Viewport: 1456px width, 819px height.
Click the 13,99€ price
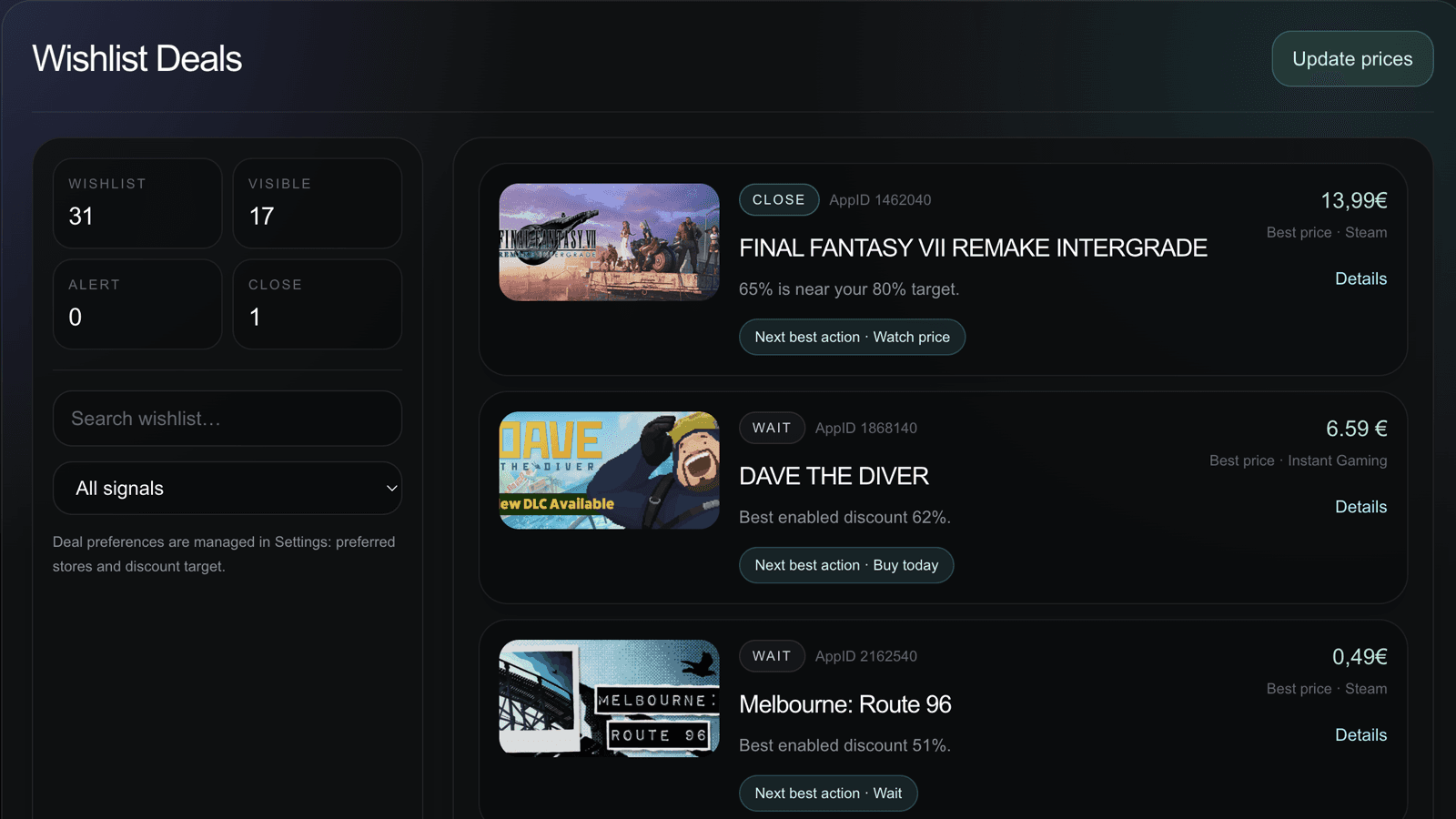[x=1354, y=200]
